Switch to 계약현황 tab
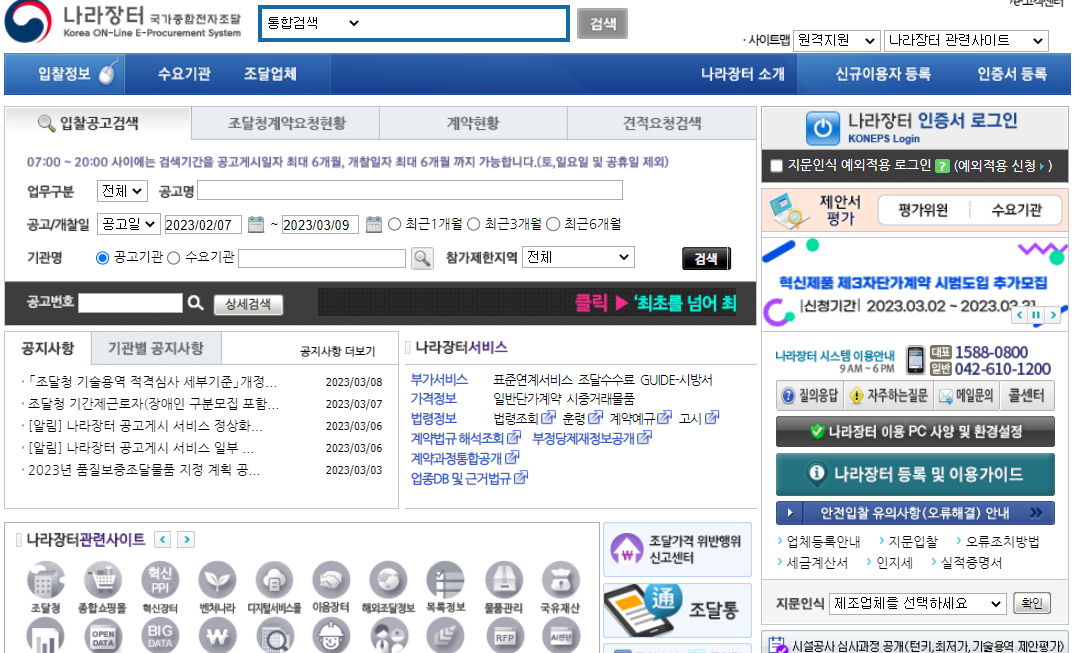 coord(473,123)
